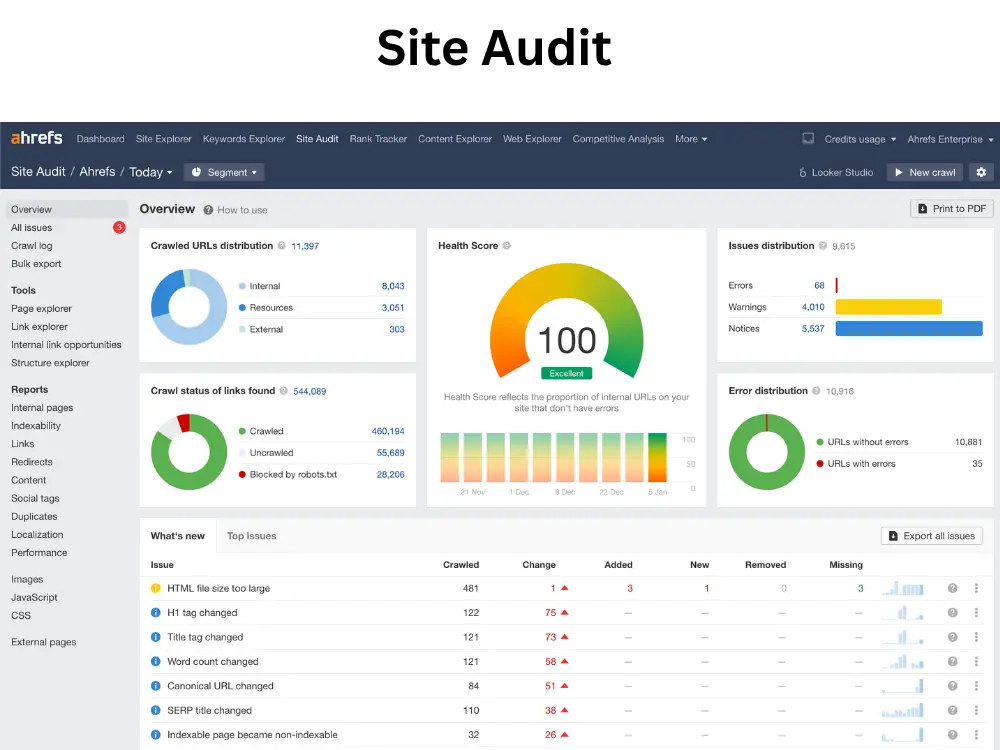Click Export all issues button
Image resolution: width=1000 pixels, height=750 pixels.
(x=931, y=536)
